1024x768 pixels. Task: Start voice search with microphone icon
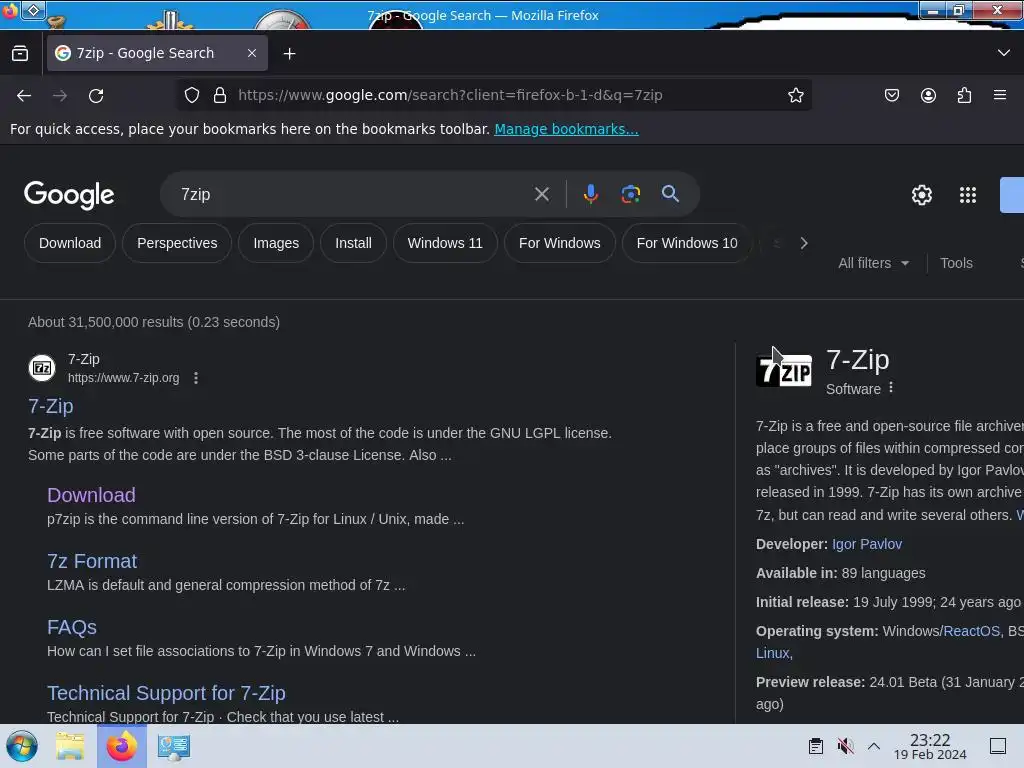(590, 194)
